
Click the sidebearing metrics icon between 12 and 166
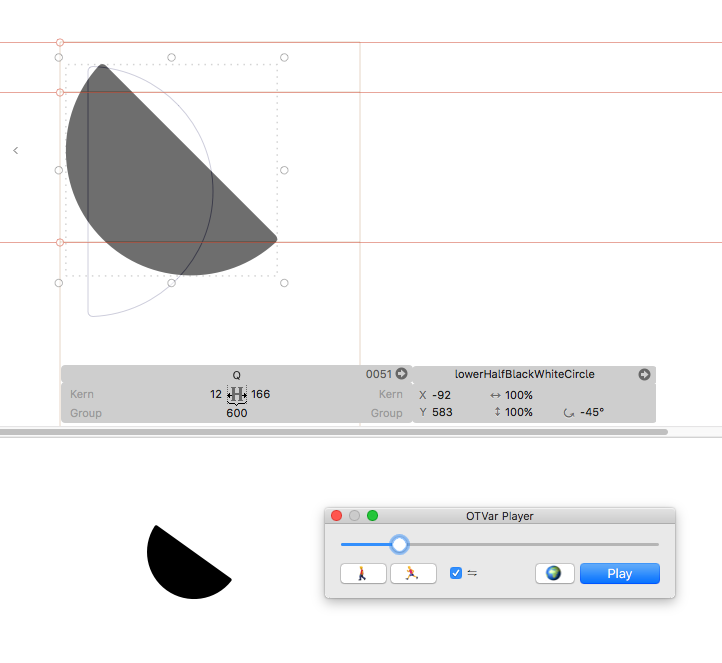(237, 394)
